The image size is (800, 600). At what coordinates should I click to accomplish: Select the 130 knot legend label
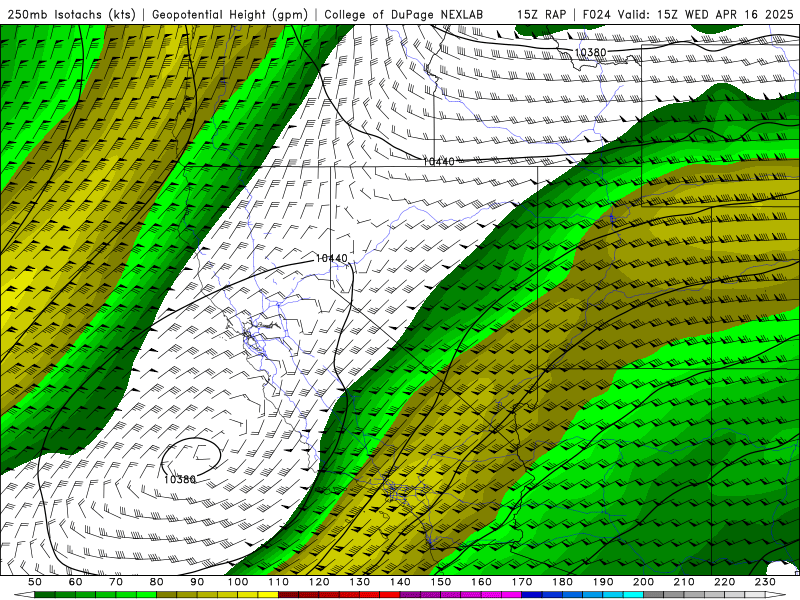pos(360,582)
